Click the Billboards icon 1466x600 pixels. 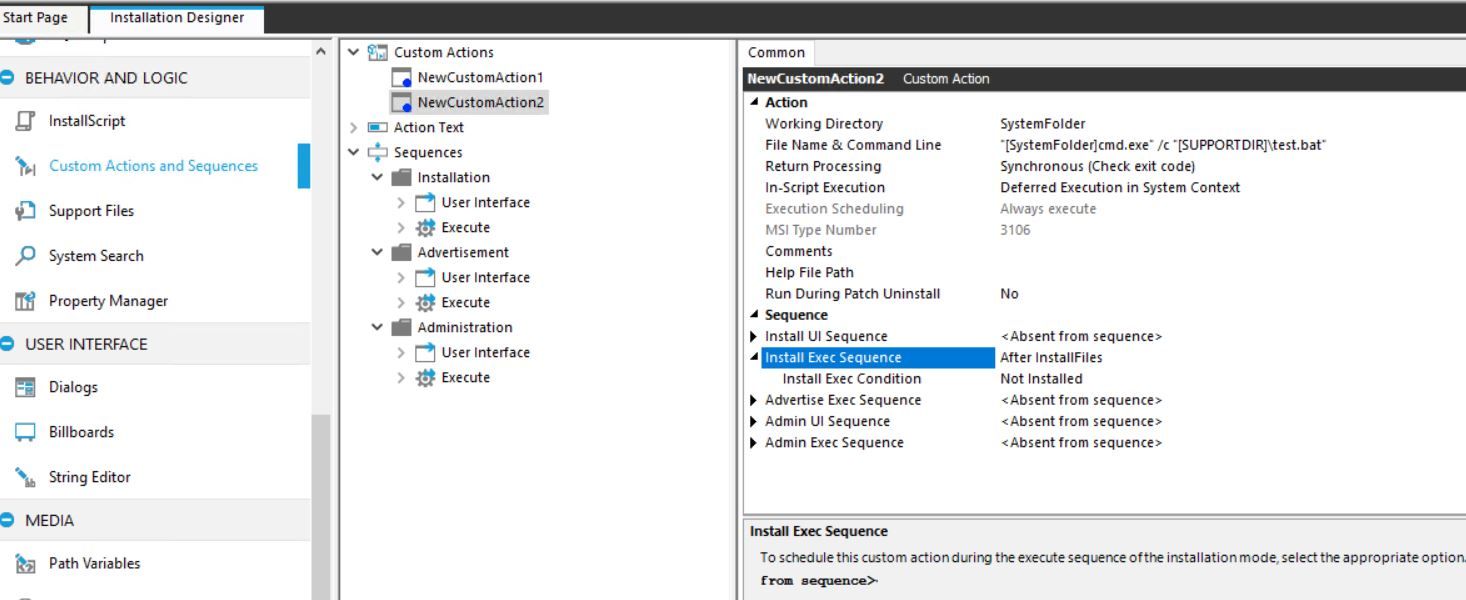tap(26, 432)
